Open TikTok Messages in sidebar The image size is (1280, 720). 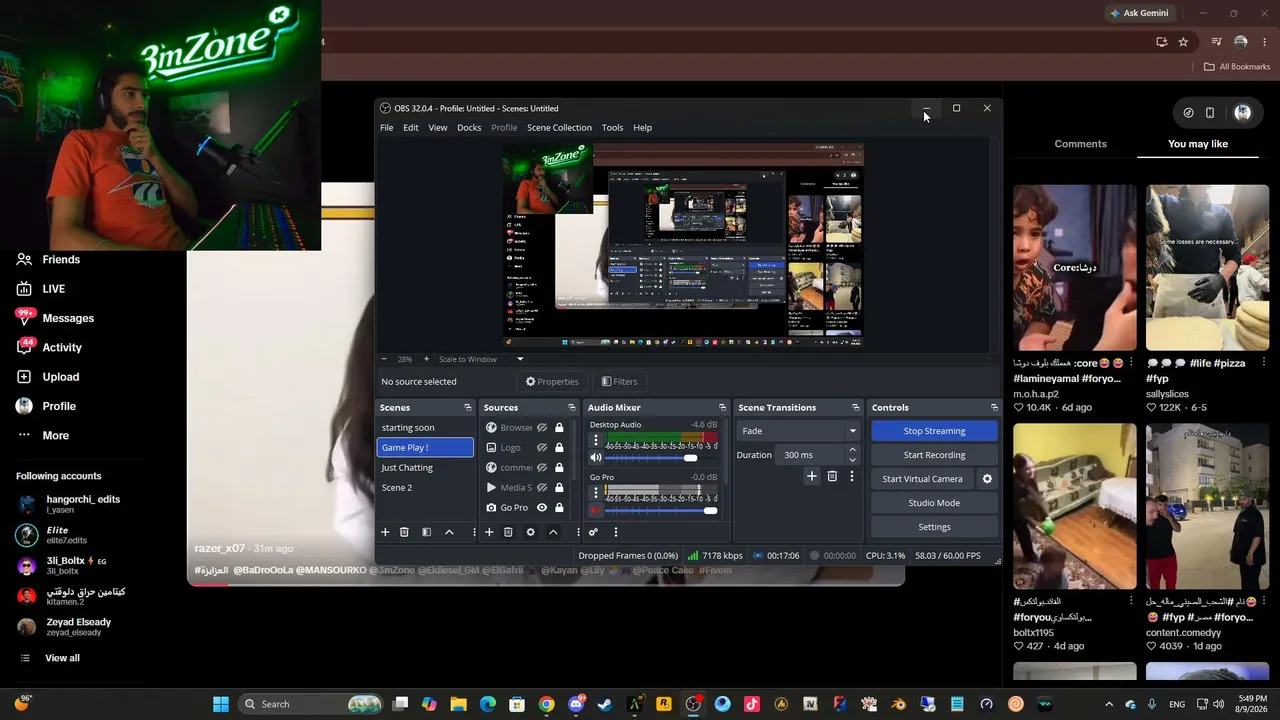[x=55, y=318]
